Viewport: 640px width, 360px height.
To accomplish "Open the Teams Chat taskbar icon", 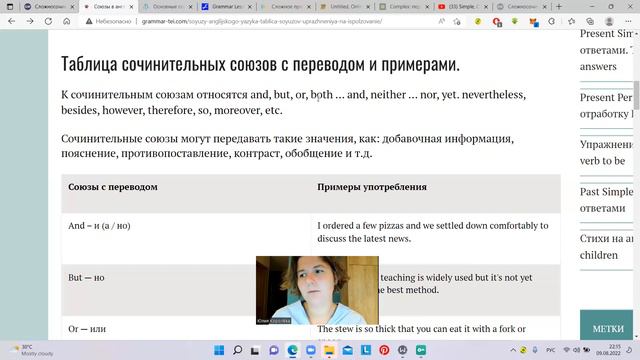I will click(274, 350).
